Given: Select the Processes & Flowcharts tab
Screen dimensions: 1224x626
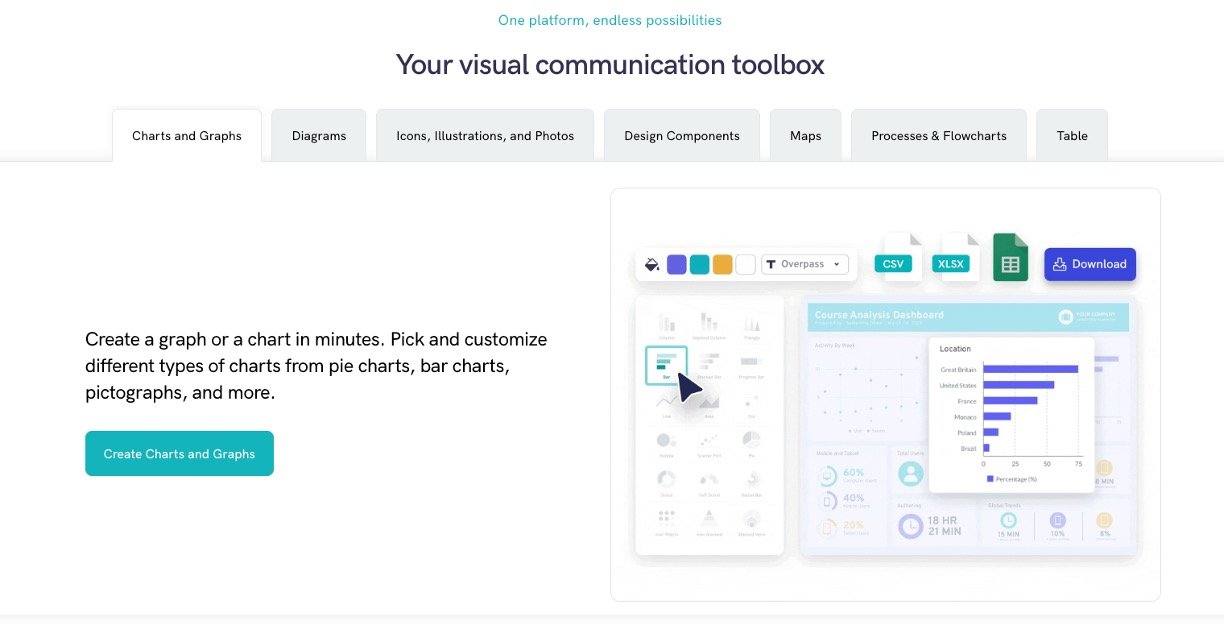Looking at the screenshot, I should [x=938, y=136].
